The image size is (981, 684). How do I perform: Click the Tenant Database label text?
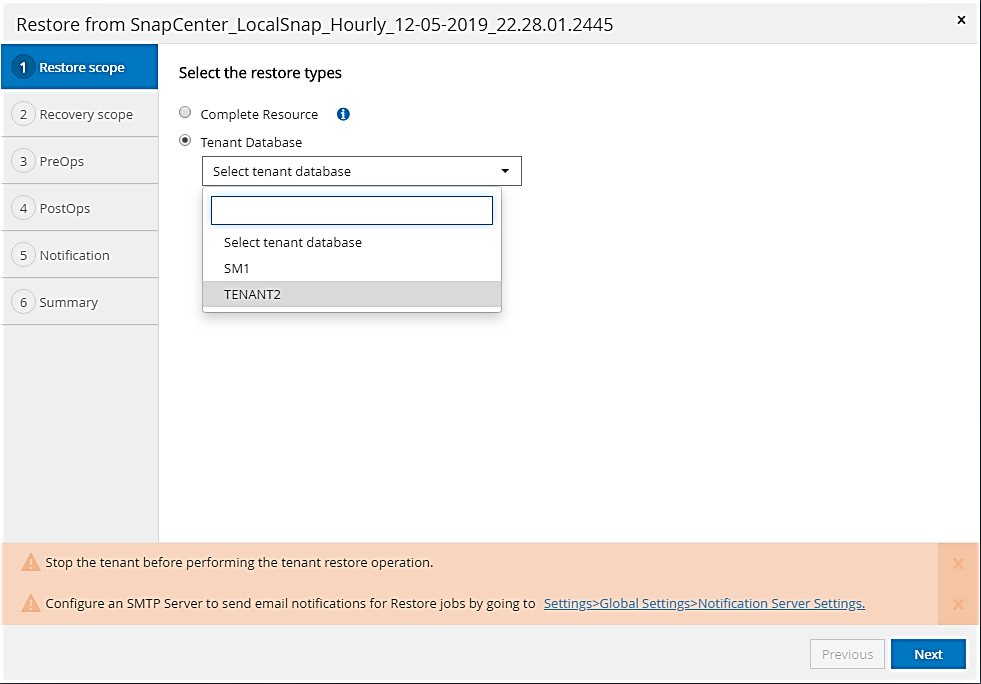(x=251, y=142)
